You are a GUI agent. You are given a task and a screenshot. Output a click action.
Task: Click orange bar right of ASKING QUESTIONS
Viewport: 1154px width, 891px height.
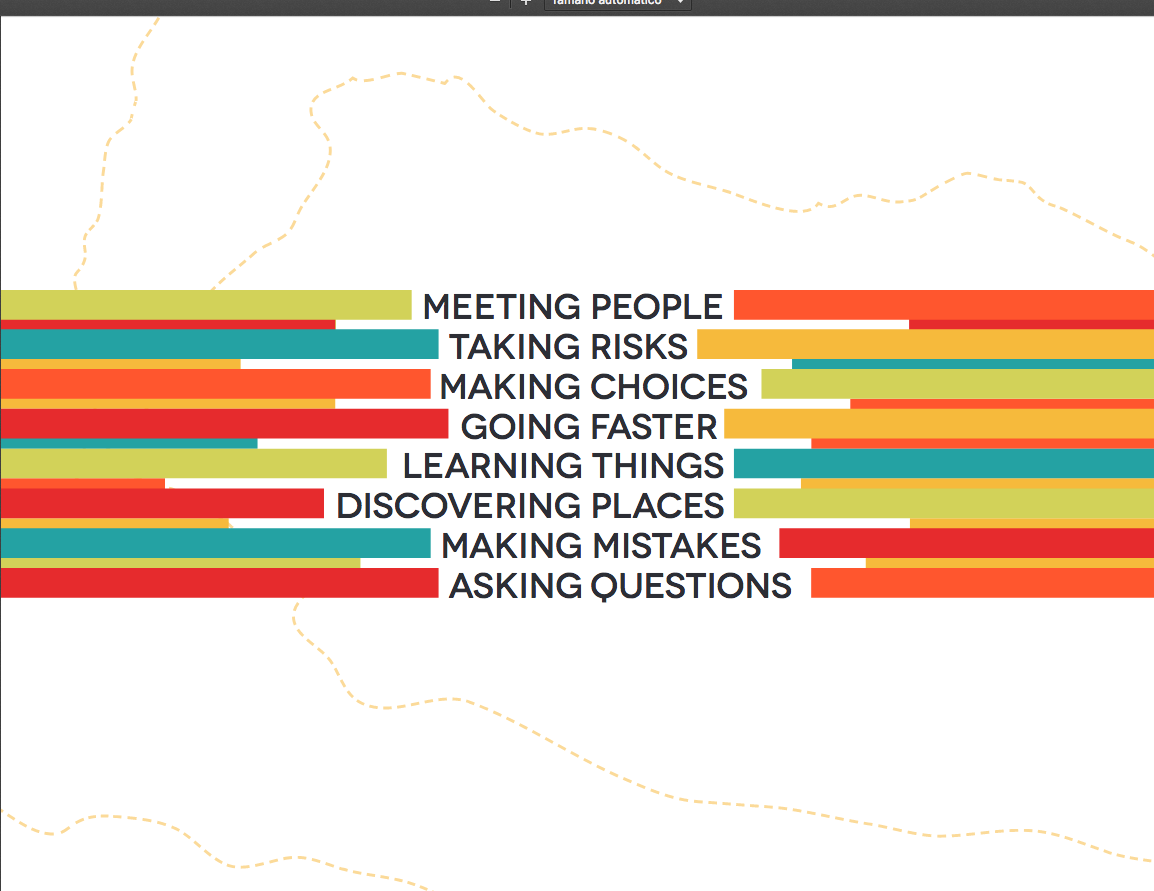(982, 583)
